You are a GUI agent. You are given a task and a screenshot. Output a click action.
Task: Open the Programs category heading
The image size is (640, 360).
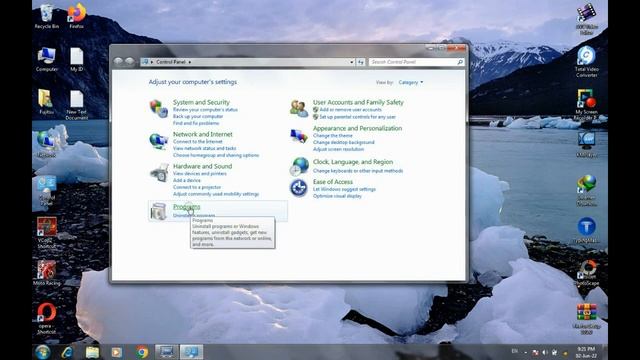coord(187,207)
